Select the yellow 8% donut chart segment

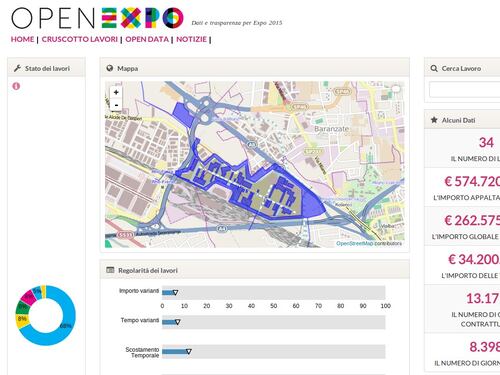22,319
